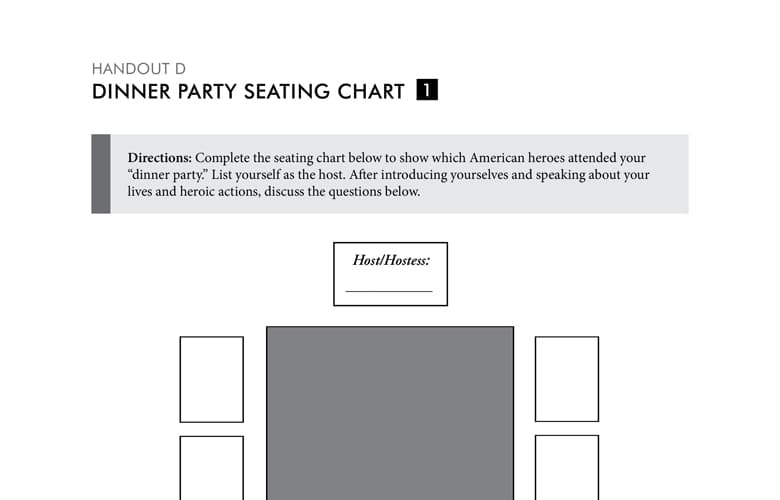Viewport: 780px width, 500px height.
Task: Select the upper right seat box
Action: [566, 379]
